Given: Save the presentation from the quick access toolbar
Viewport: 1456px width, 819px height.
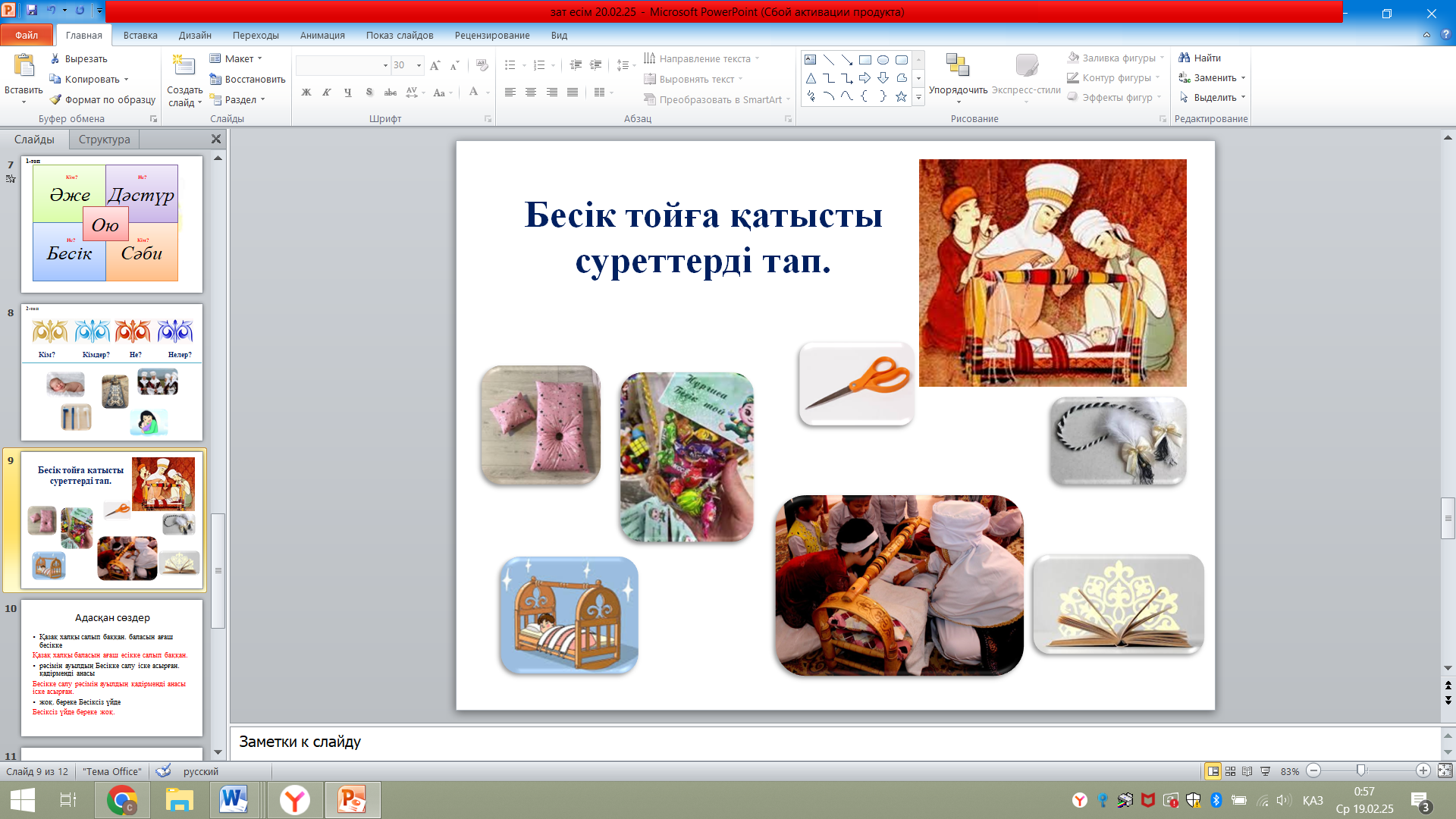Looking at the screenshot, I should coord(32,11).
